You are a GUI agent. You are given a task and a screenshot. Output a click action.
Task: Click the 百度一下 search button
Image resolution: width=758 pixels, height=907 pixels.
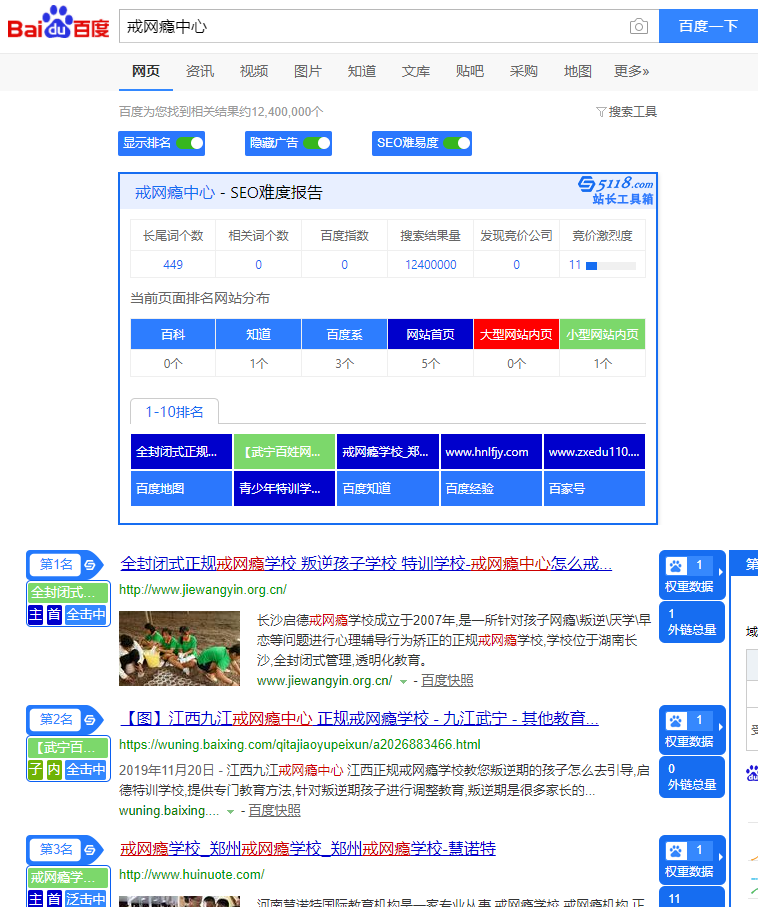tap(708, 26)
